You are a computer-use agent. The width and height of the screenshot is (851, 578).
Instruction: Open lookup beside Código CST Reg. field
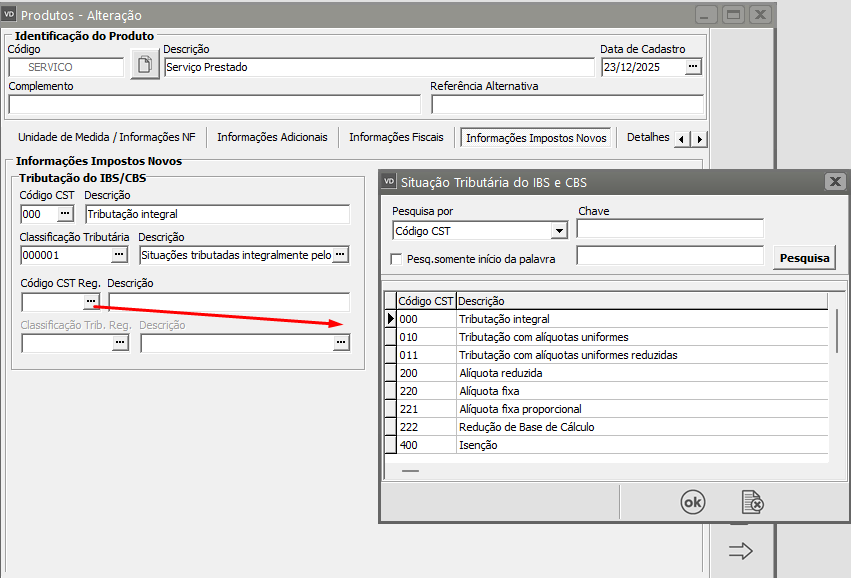90,301
